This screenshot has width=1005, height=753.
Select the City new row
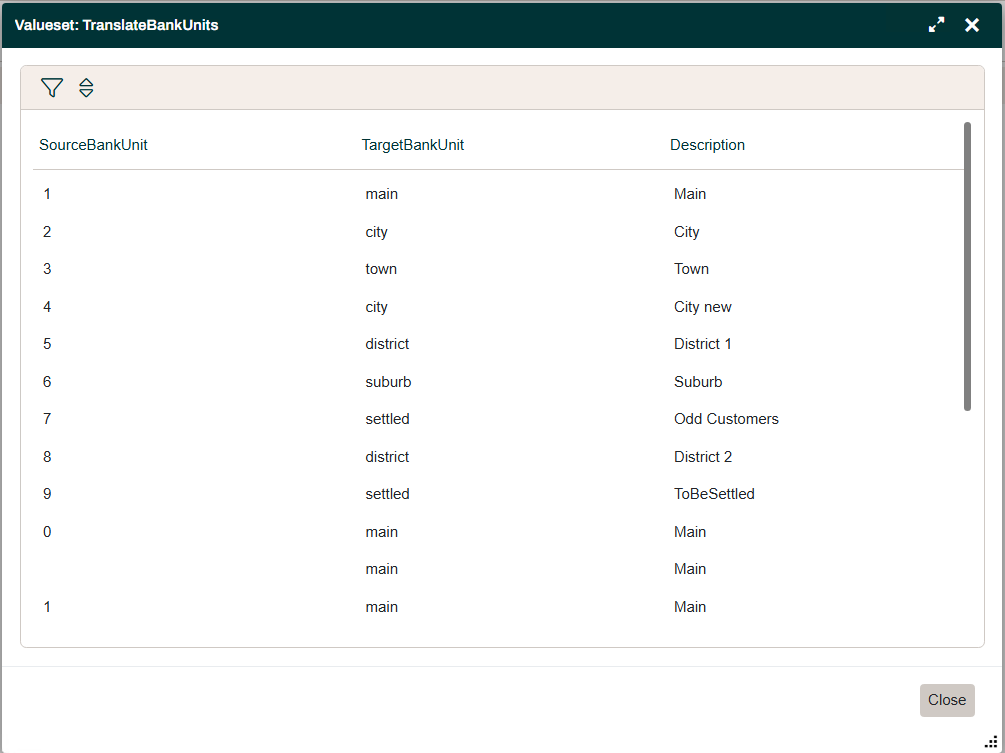pos(703,306)
